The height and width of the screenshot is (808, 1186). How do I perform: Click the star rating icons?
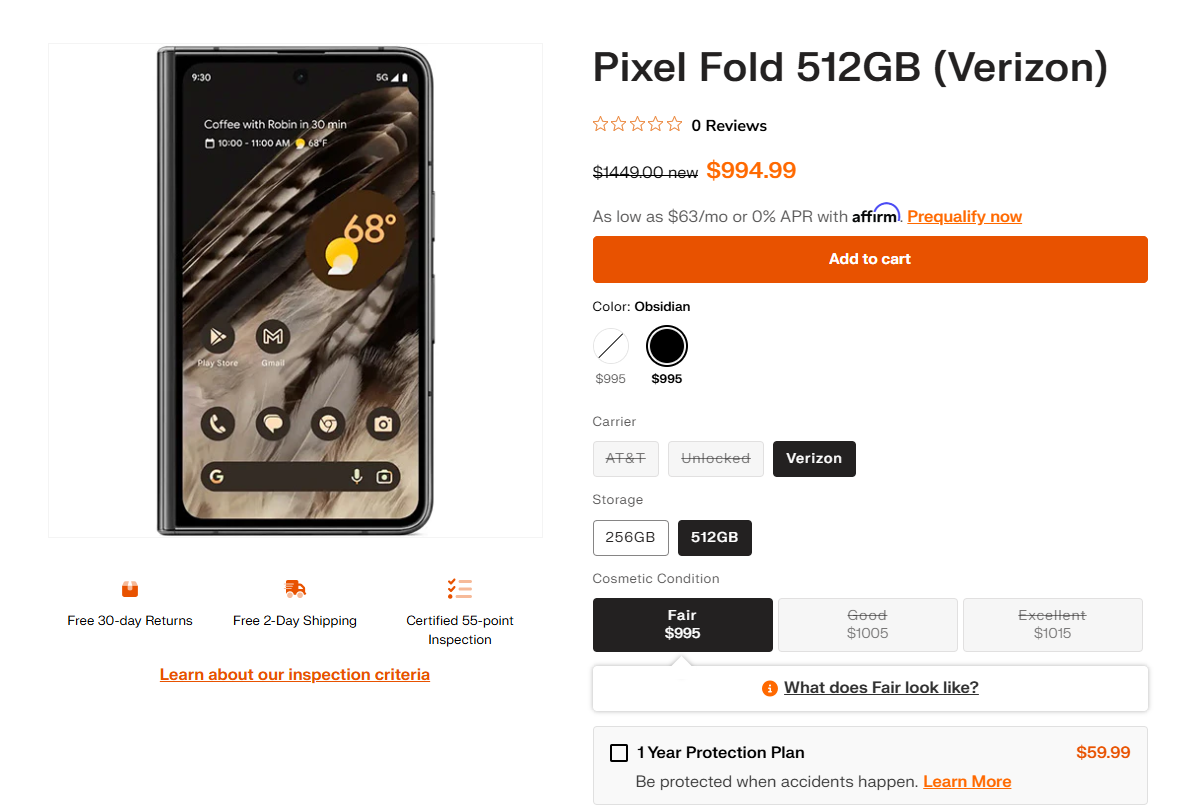click(637, 125)
